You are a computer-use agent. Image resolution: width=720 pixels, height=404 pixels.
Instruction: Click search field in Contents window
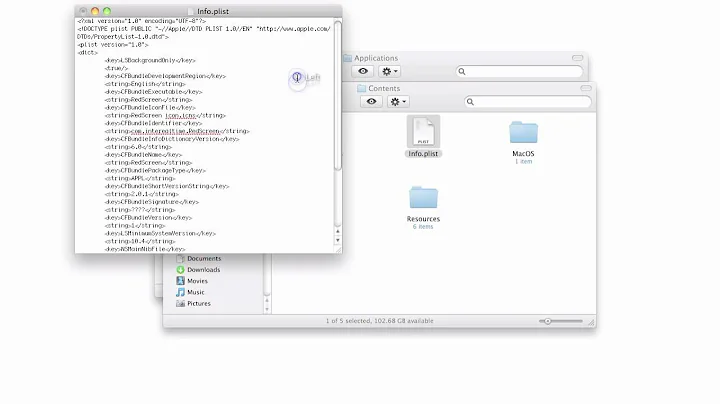tap(528, 102)
